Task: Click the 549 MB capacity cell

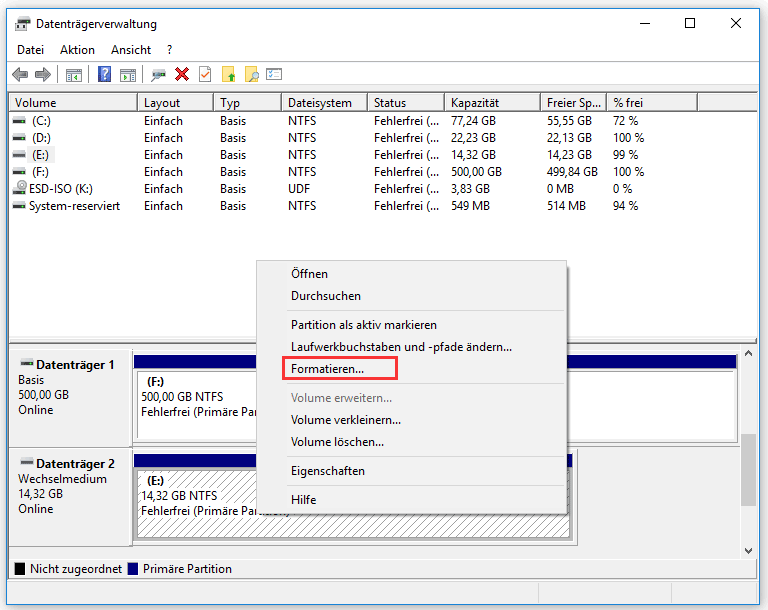Action: point(470,206)
